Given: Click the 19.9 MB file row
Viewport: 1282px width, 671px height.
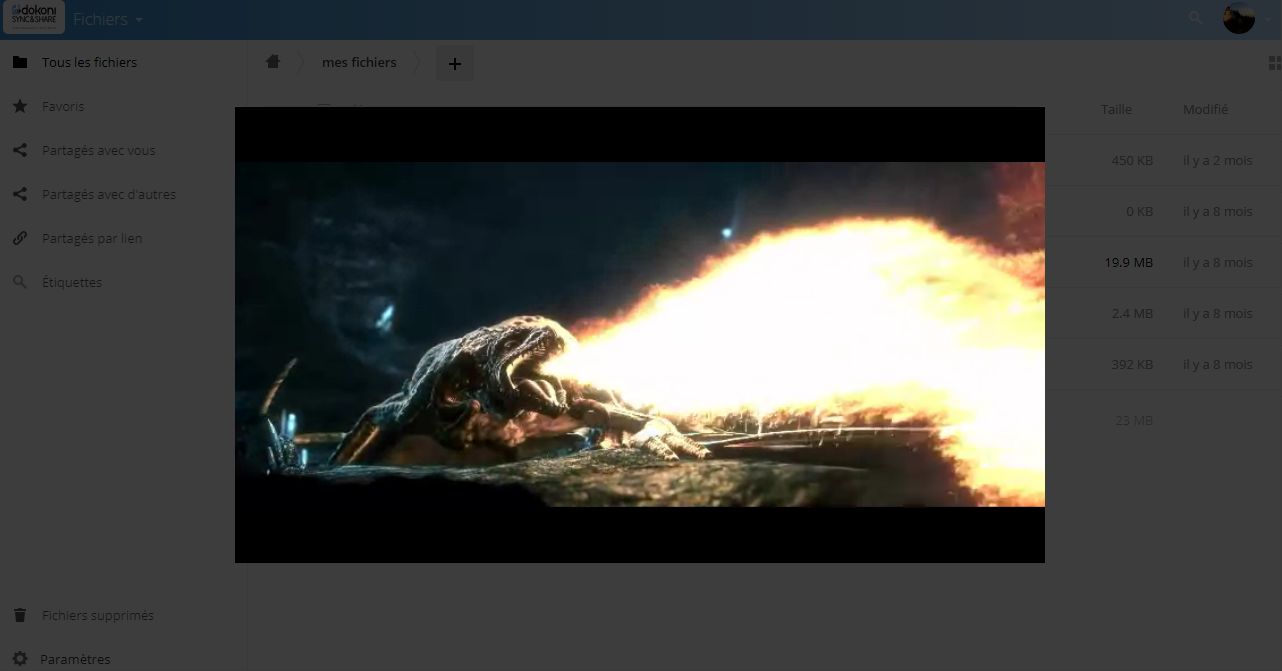Looking at the screenshot, I should pos(1128,263).
